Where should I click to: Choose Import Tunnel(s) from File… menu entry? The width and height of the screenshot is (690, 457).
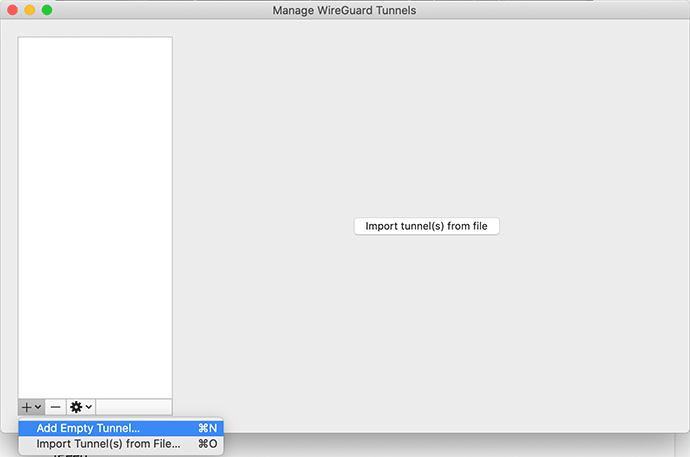(x=121, y=444)
